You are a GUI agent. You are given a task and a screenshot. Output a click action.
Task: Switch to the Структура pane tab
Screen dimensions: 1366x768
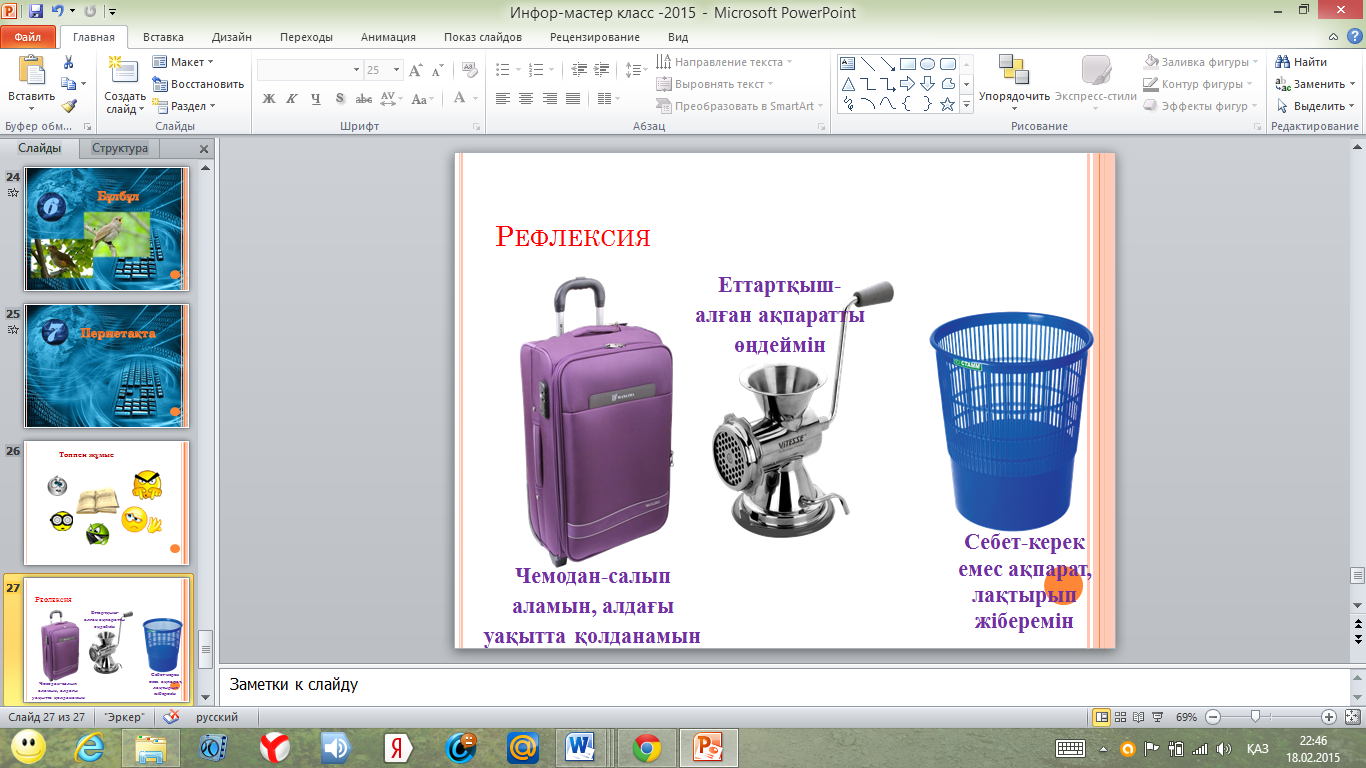[x=120, y=148]
